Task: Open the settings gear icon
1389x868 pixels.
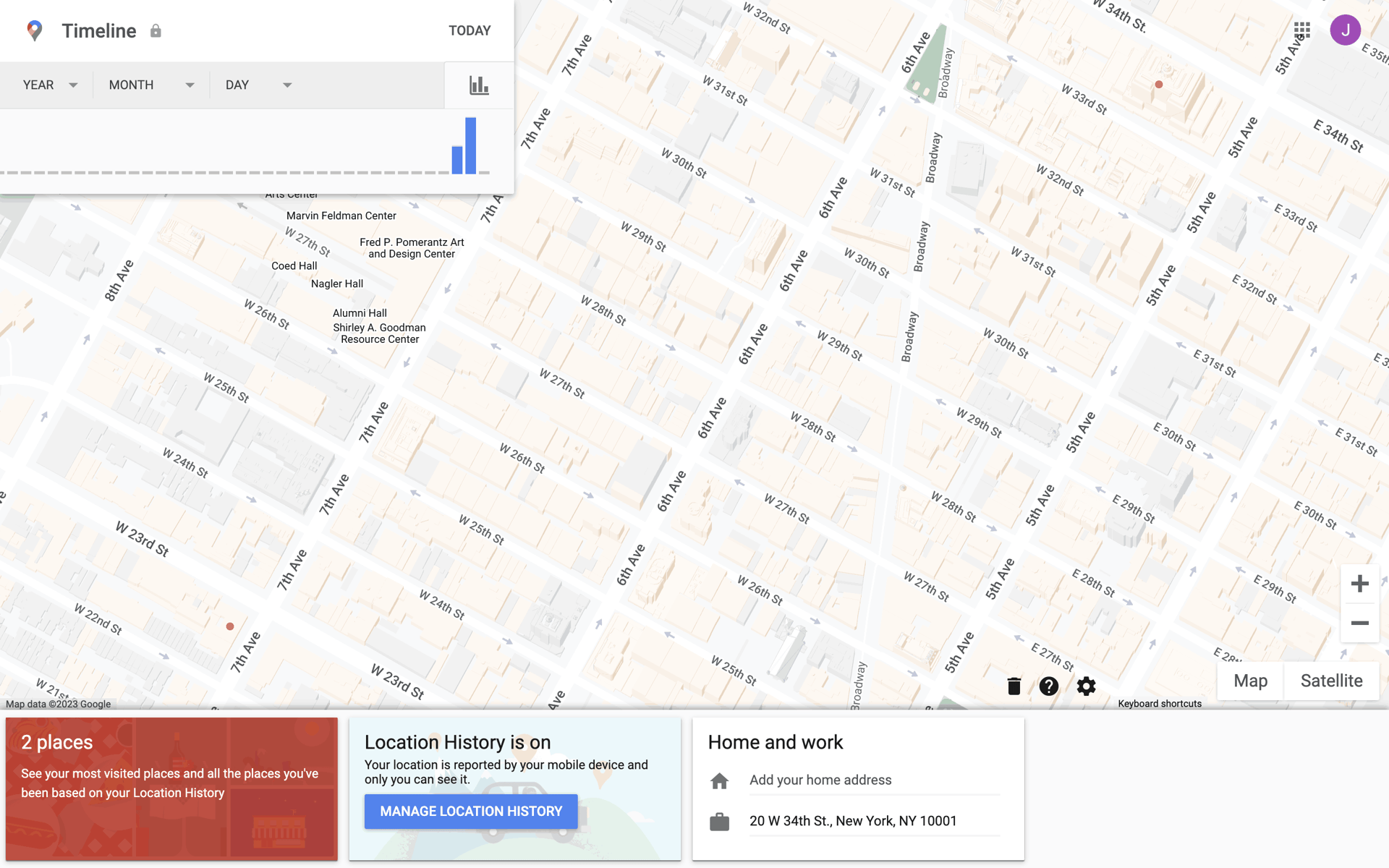Action: tap(1086, 686)
